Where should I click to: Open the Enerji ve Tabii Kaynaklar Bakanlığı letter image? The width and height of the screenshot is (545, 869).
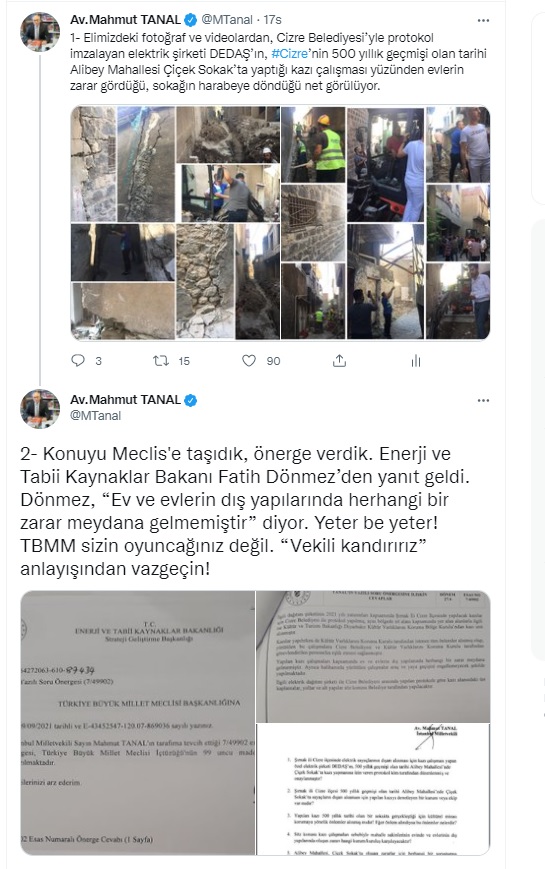pyautogui.click(x=137, y=723)
